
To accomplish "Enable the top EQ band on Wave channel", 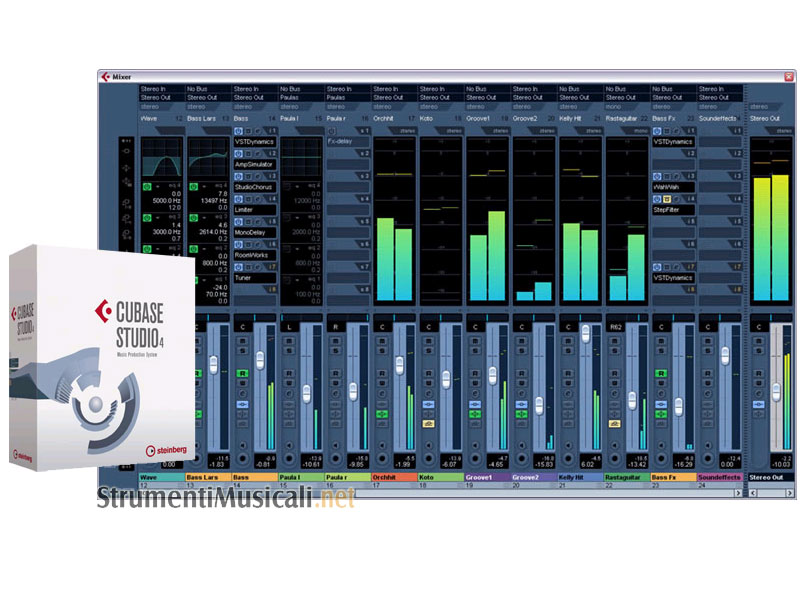I will pyautogui.click(x=146, y=186).
